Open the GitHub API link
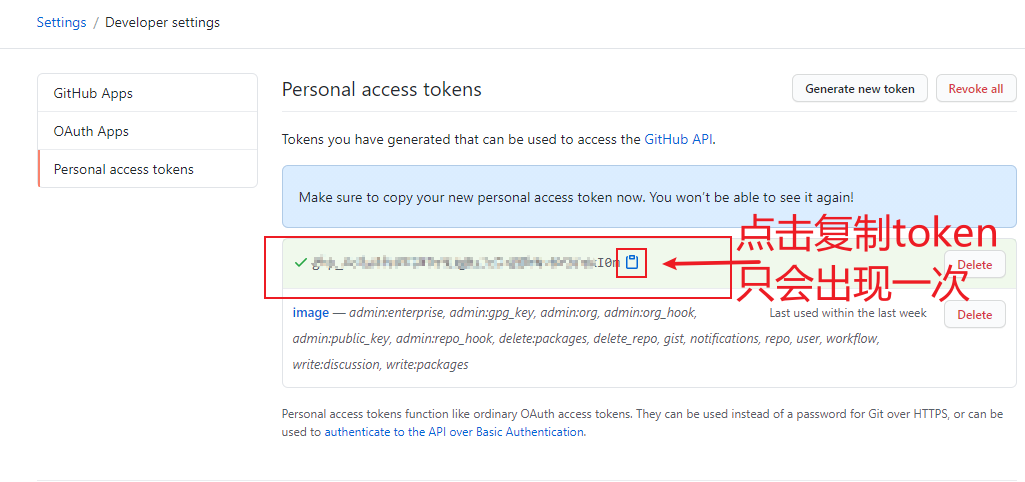 679,139
